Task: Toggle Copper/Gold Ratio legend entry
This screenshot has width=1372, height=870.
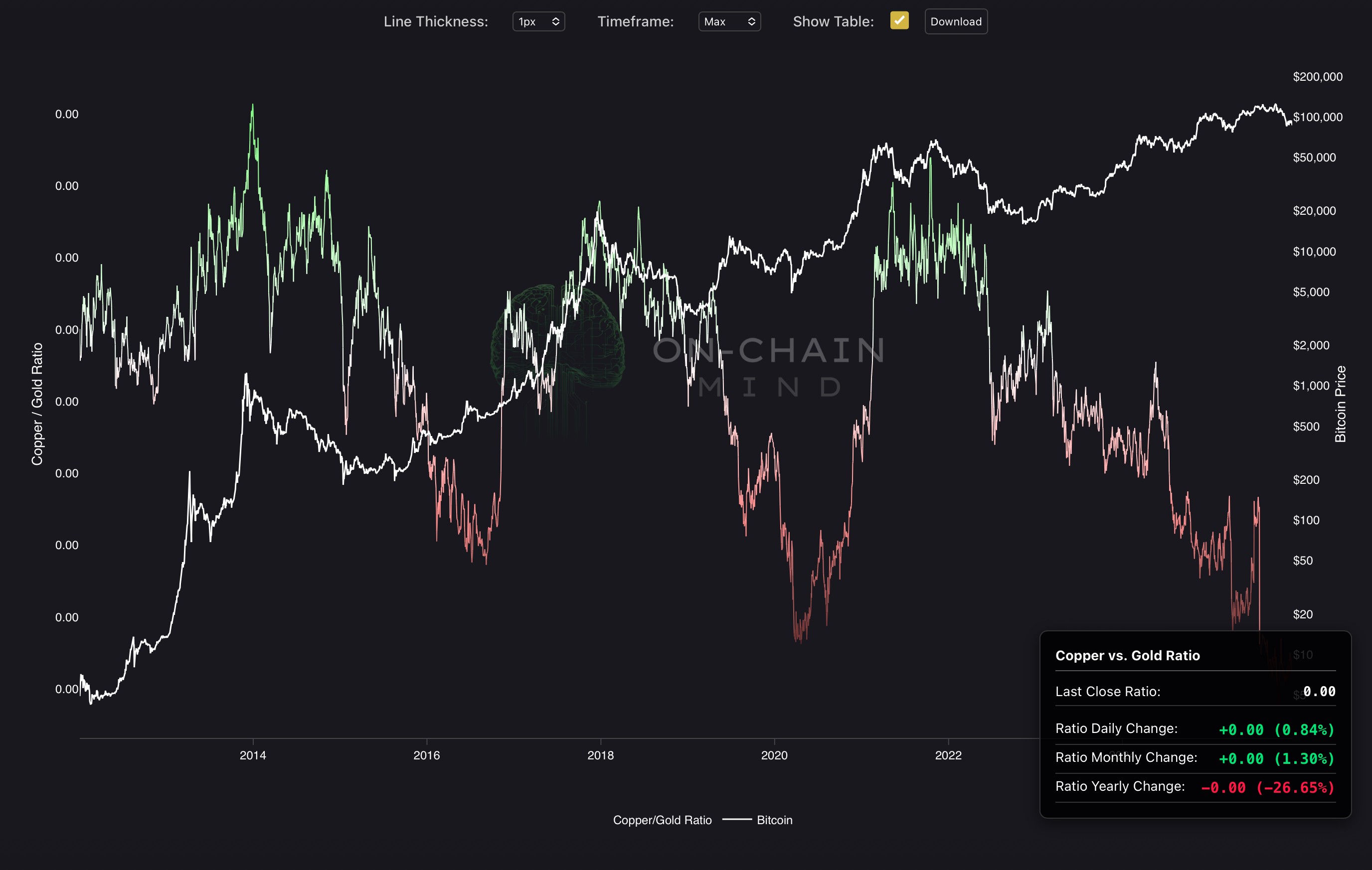Action: (x=662, y=820)
